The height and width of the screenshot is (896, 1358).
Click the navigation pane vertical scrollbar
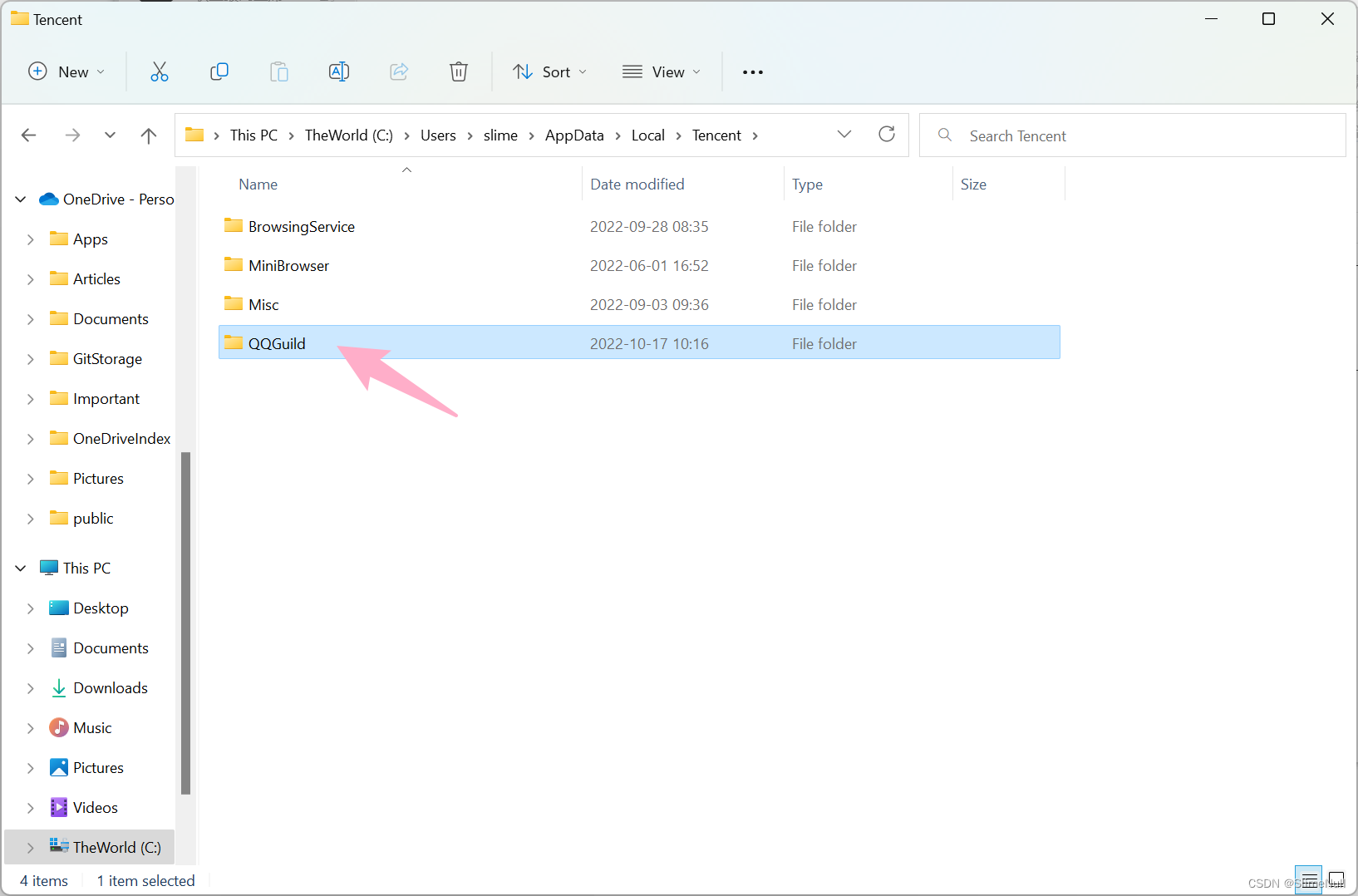point(185,623)
